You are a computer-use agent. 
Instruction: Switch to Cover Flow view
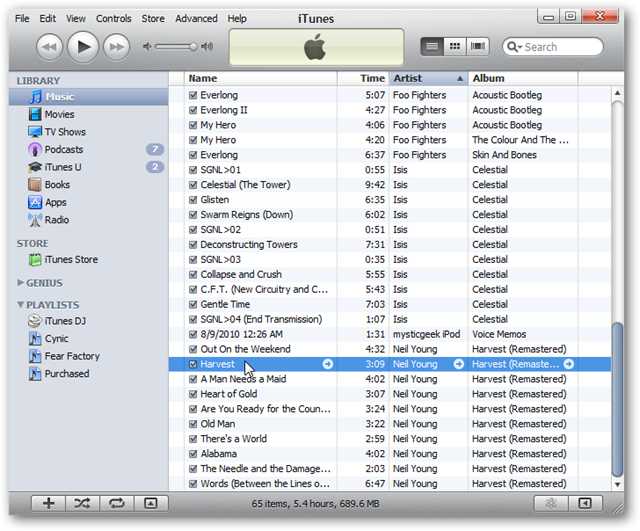pyautogui.click(x=478, y=46)
